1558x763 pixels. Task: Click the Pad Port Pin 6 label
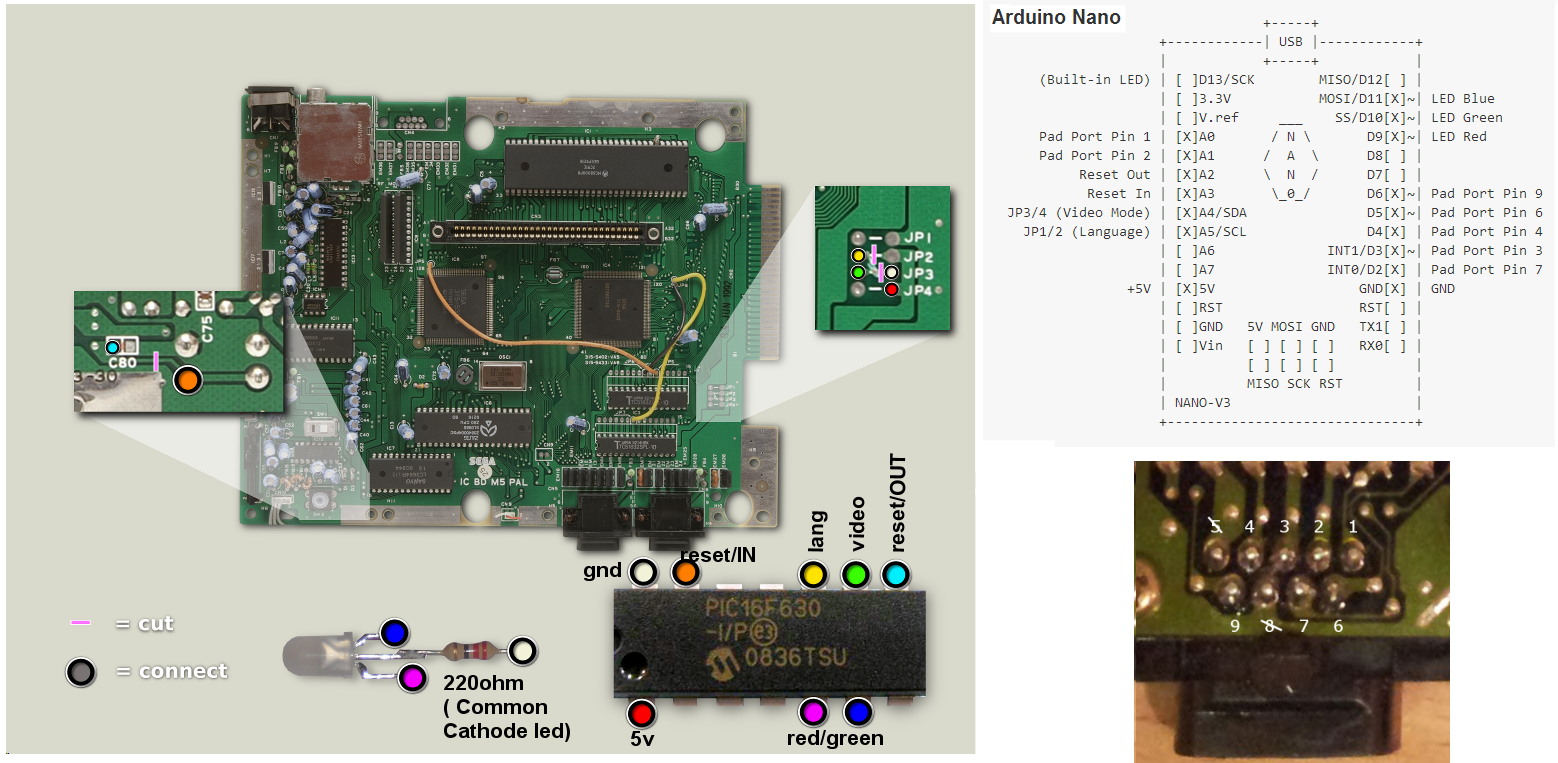(x=1487, y=213)
